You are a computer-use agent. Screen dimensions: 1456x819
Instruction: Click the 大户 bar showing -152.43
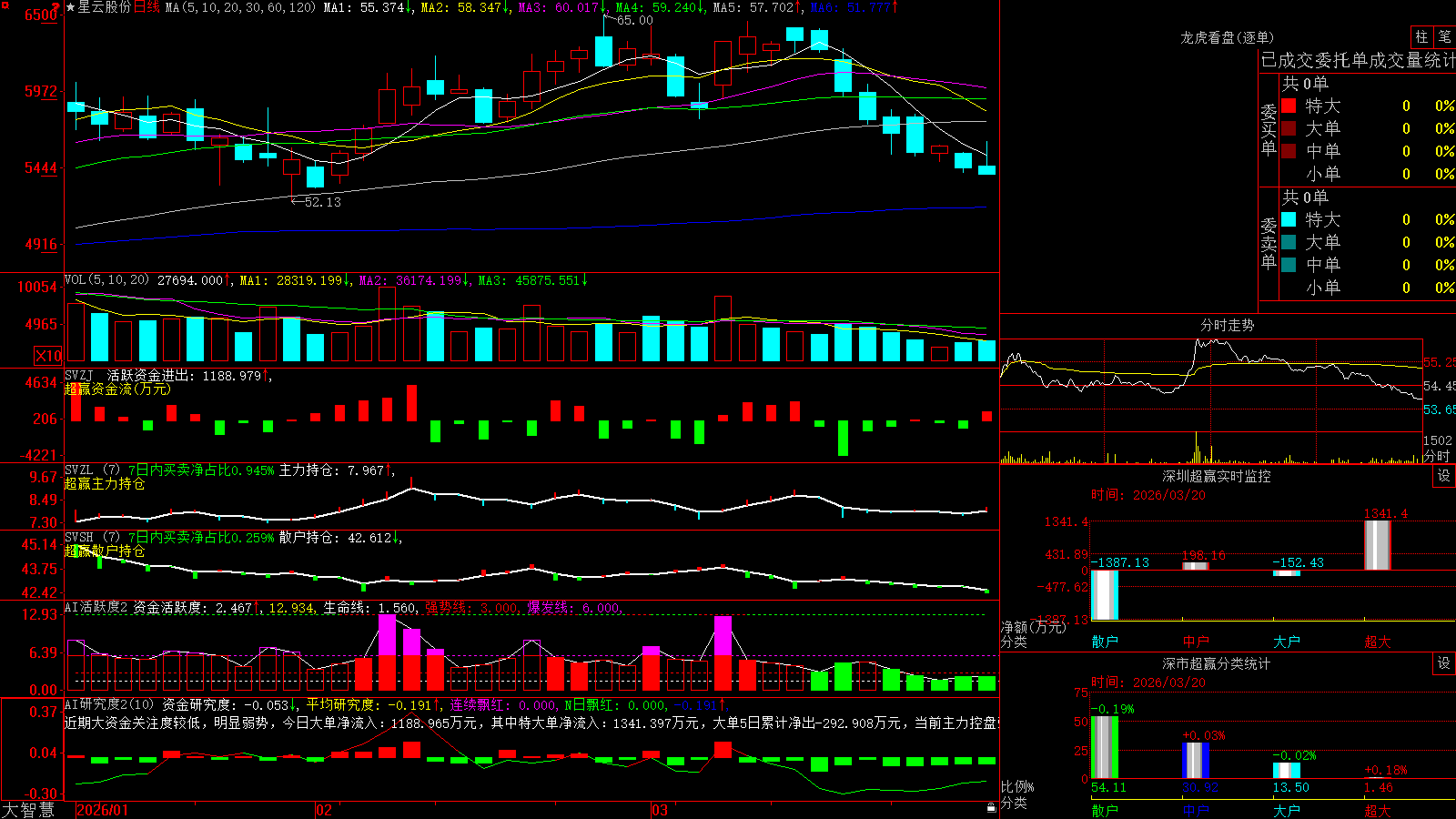(1287, 573)
